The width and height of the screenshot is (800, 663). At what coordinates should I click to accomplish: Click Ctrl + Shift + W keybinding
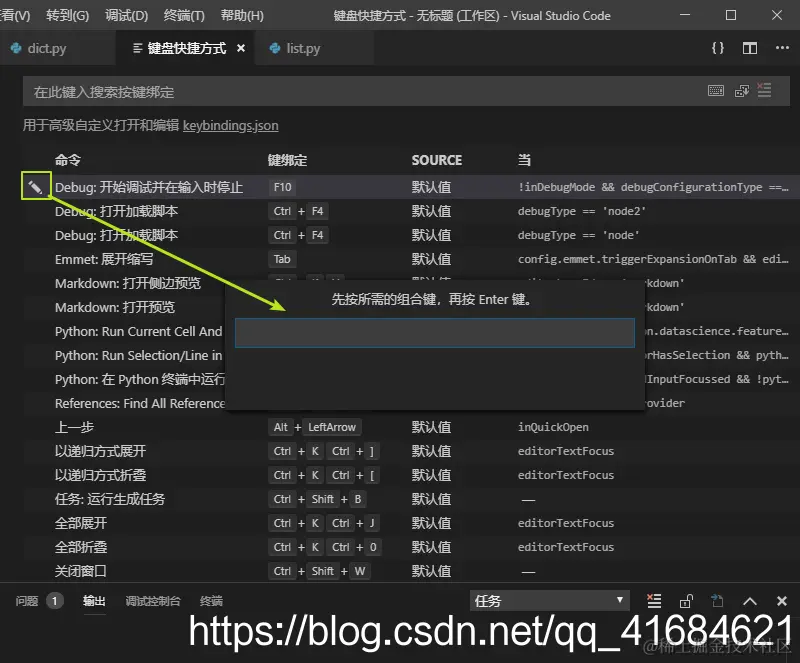[x=319, y=571]
